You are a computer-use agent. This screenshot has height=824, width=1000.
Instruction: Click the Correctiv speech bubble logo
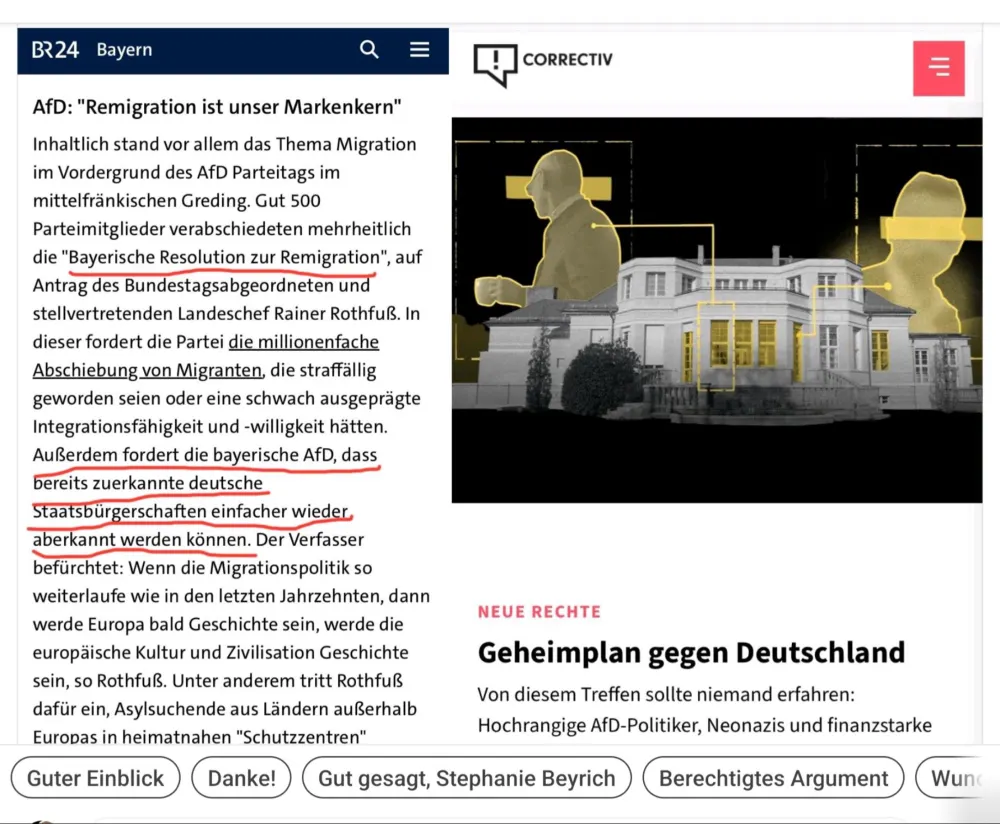click(494, 64)
